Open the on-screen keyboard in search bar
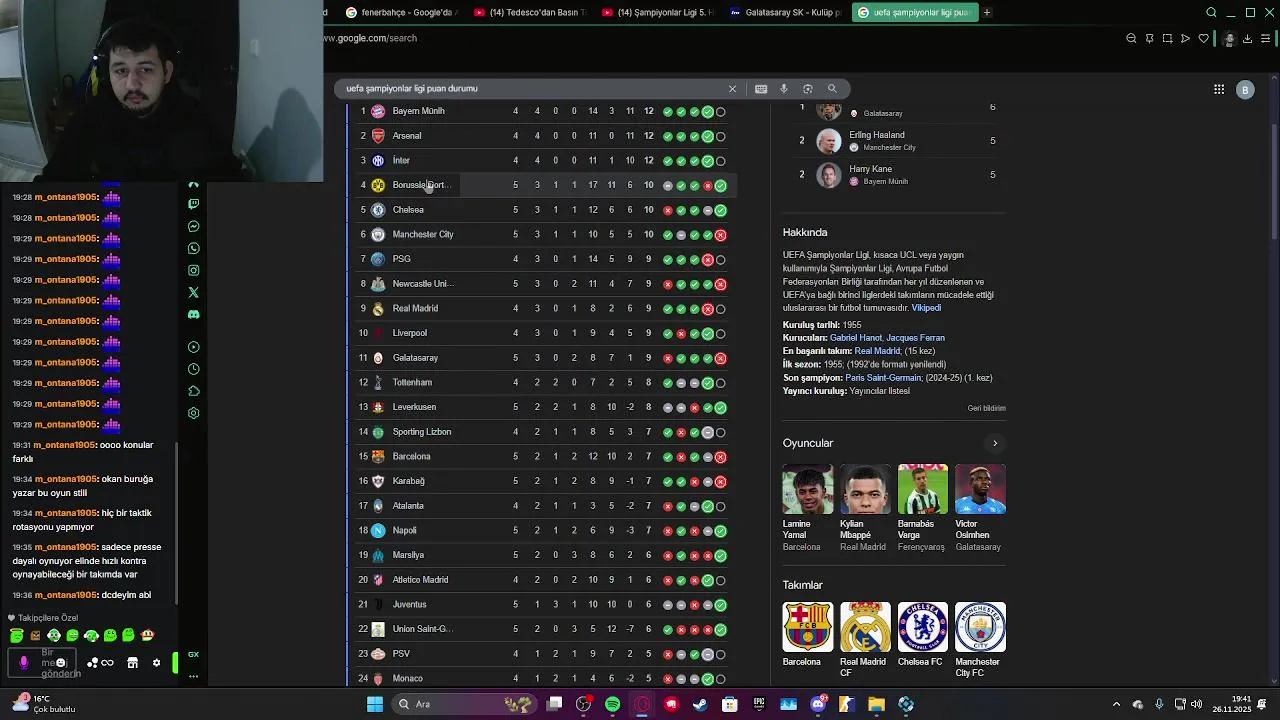This screenshot has width=1280, height=720. click(x=761, y=89)
